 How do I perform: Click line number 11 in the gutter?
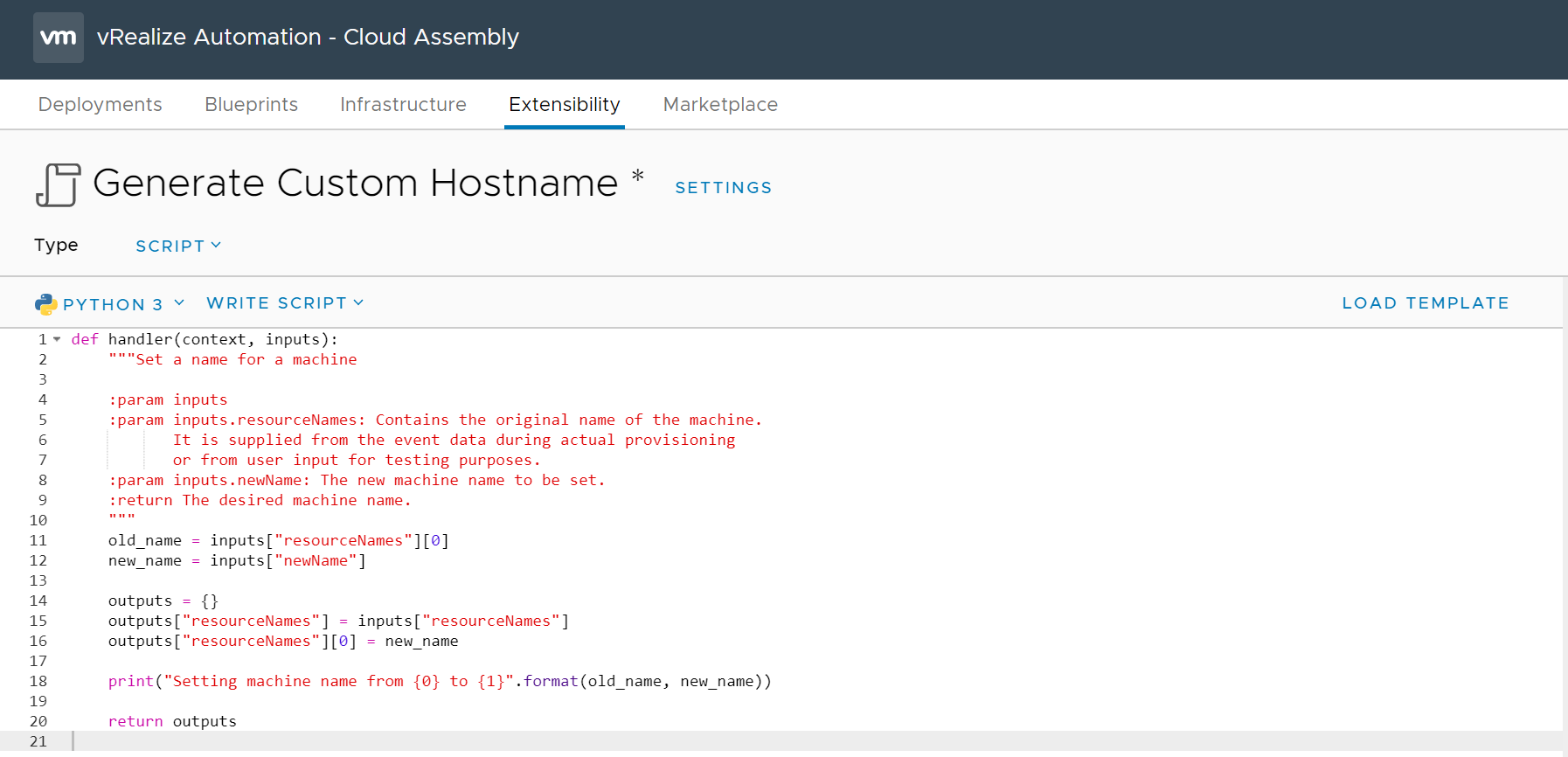click(38, 540)
